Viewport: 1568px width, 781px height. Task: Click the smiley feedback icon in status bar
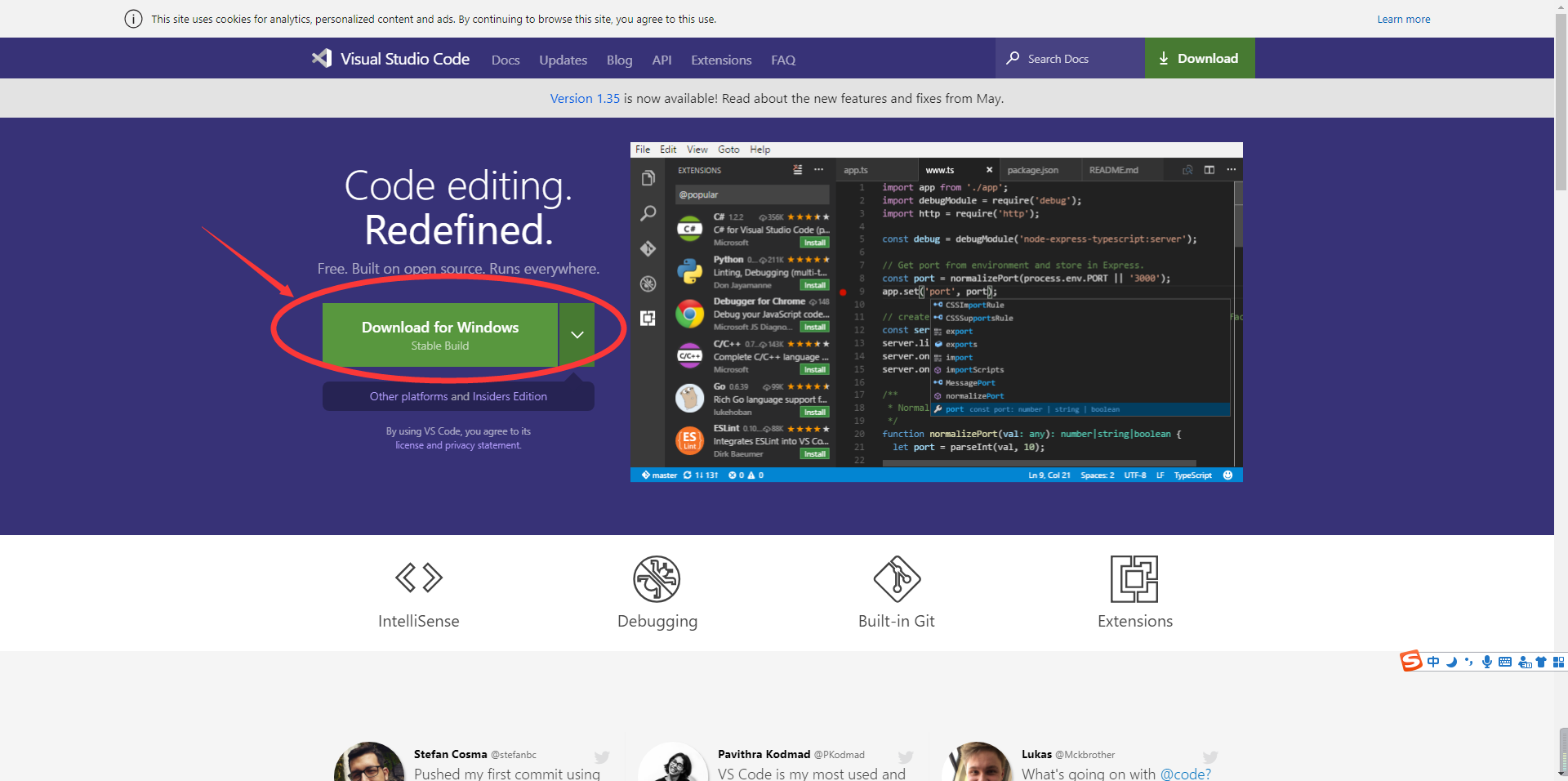coord(1227,475)
